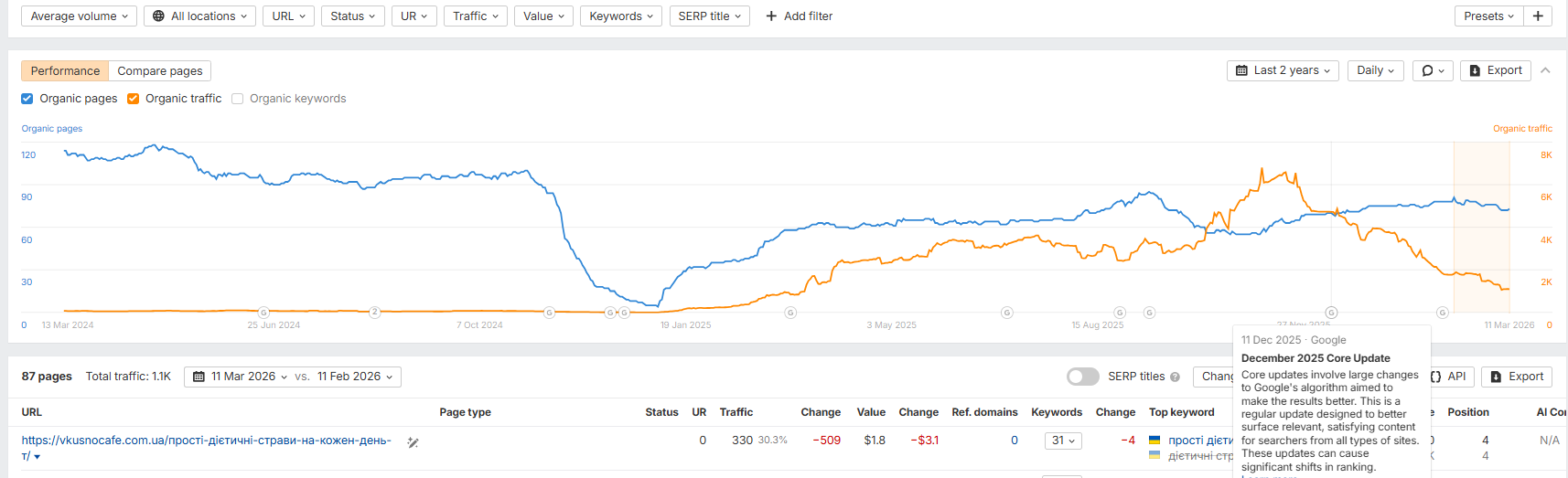
Task: Collapse the Performance chart panel
Action: pyautogui.click(x=1545, y=70)
